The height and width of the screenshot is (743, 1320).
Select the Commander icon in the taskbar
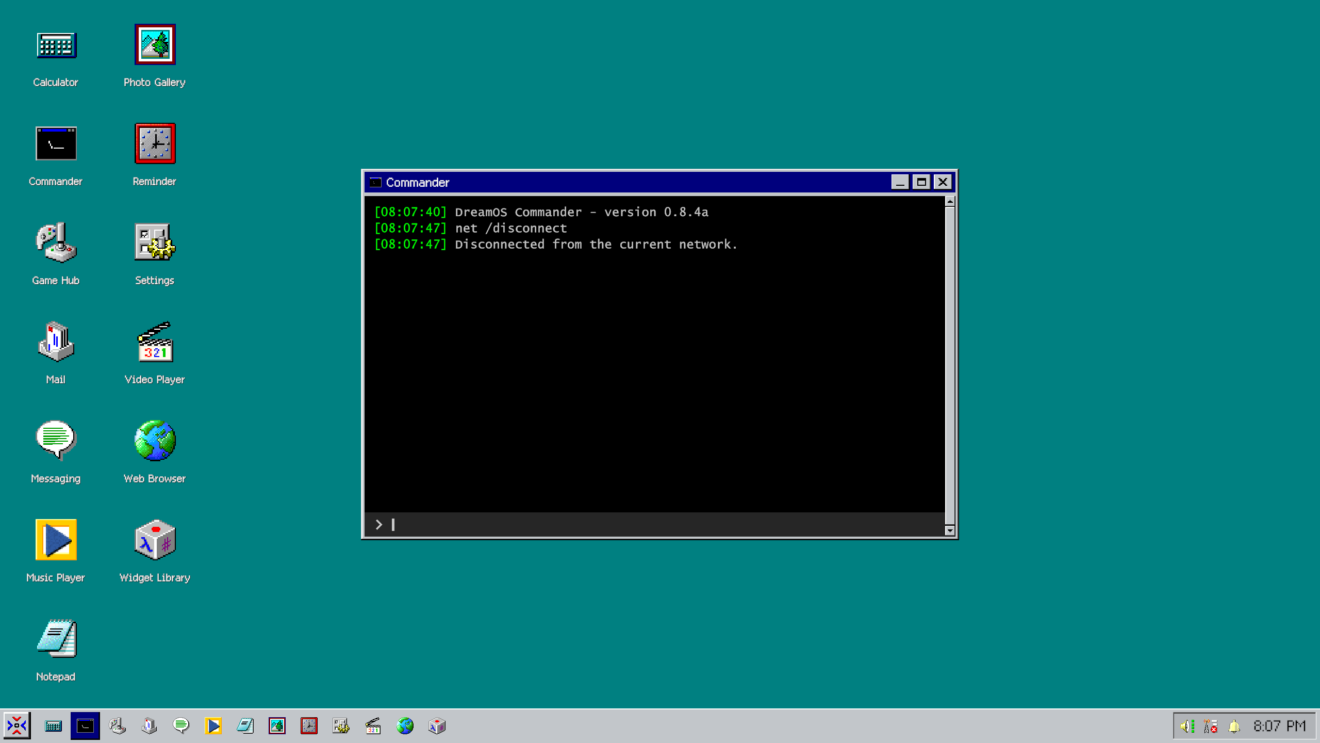85,726
